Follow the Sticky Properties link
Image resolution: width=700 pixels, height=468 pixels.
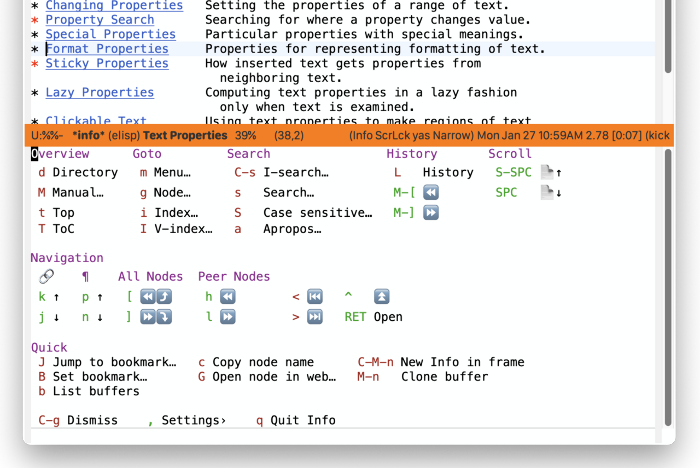[107, 64]
